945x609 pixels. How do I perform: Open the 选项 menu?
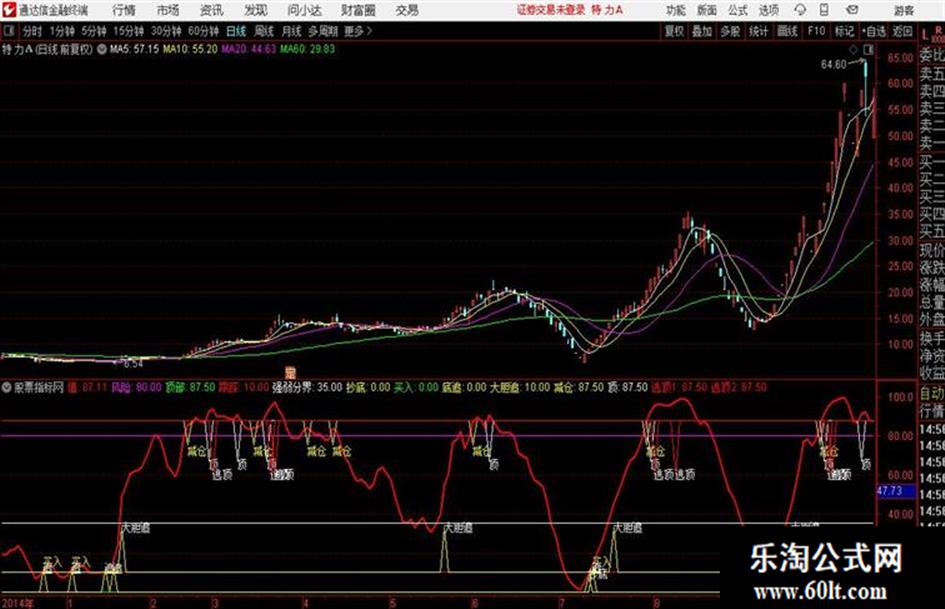(x=768, y=10)
